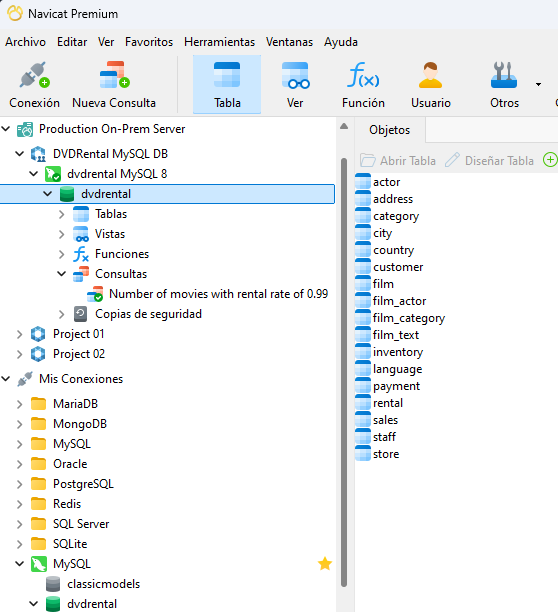The width and height of the screenshot is (558, 612).
Task: Click the Navicat Premium logo icon
Action: pos(14,13)
